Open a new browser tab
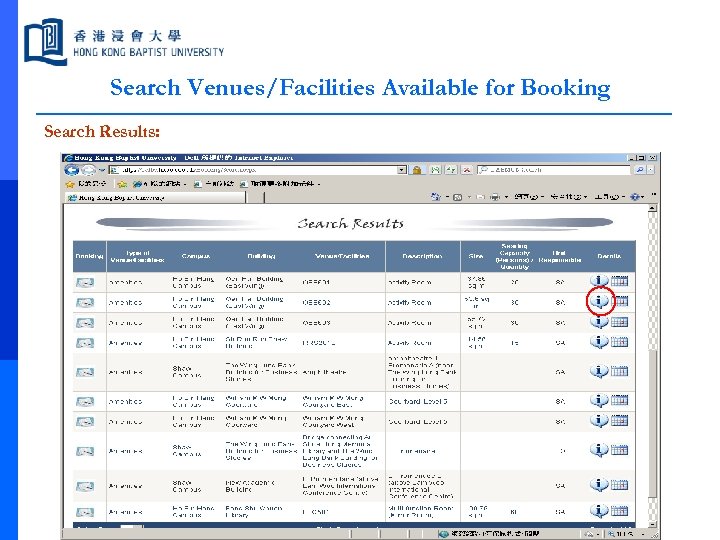Image resolution: width=720 pixels, height=540 pixels. click(255, 197)
